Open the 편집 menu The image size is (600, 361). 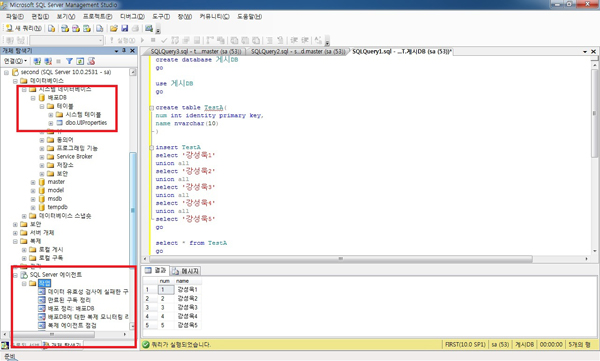[40, 16]
